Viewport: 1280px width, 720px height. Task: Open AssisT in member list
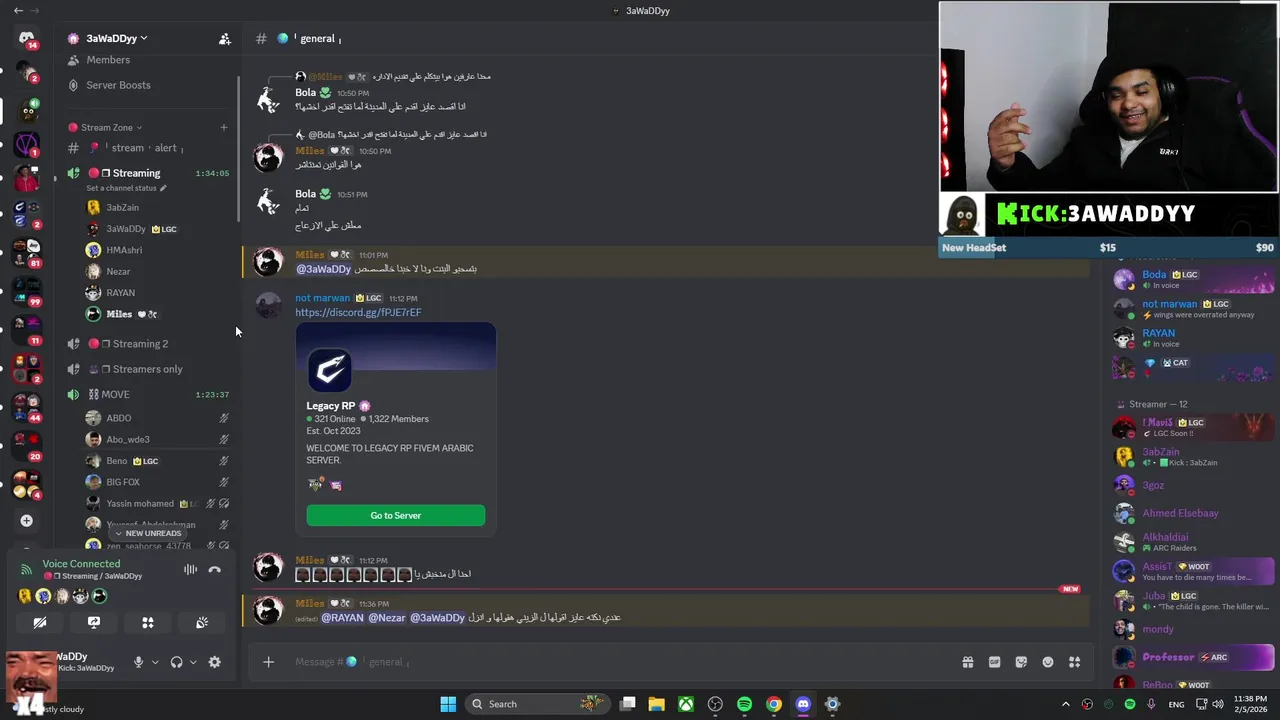pos(1193,571)
